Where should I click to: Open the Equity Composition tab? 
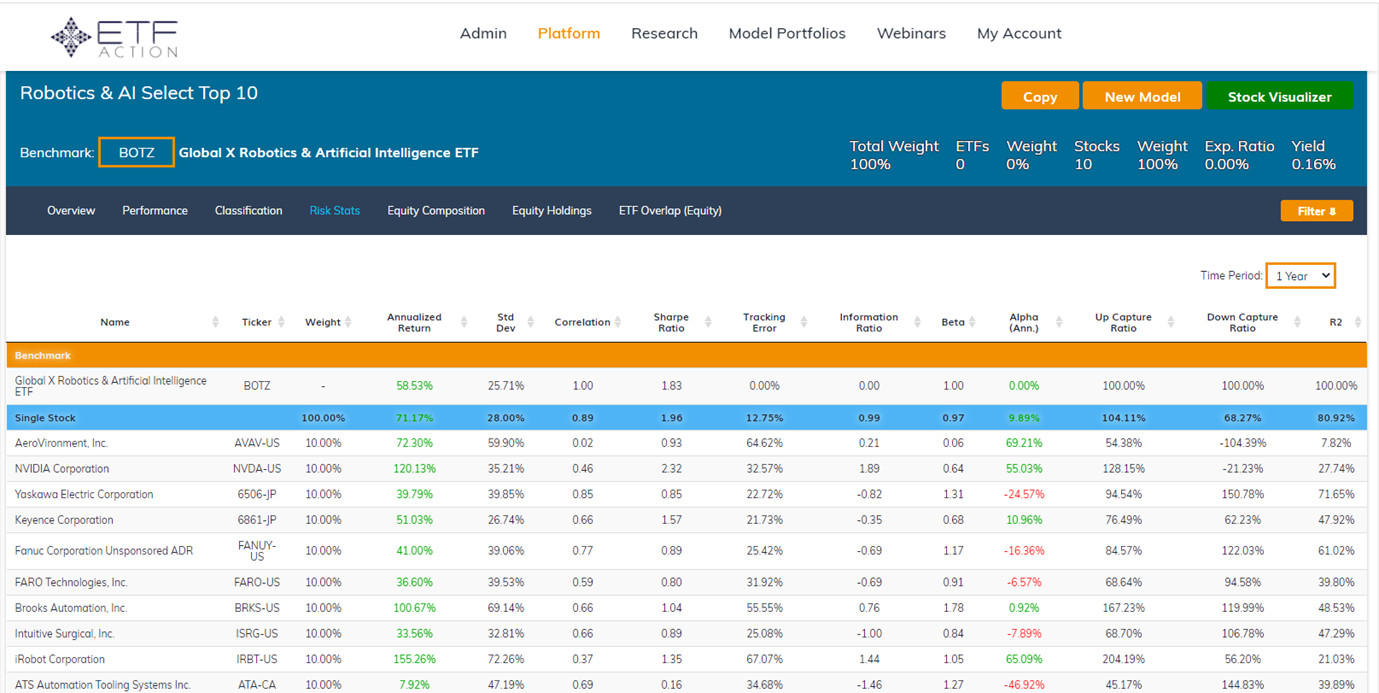(436, 211)
